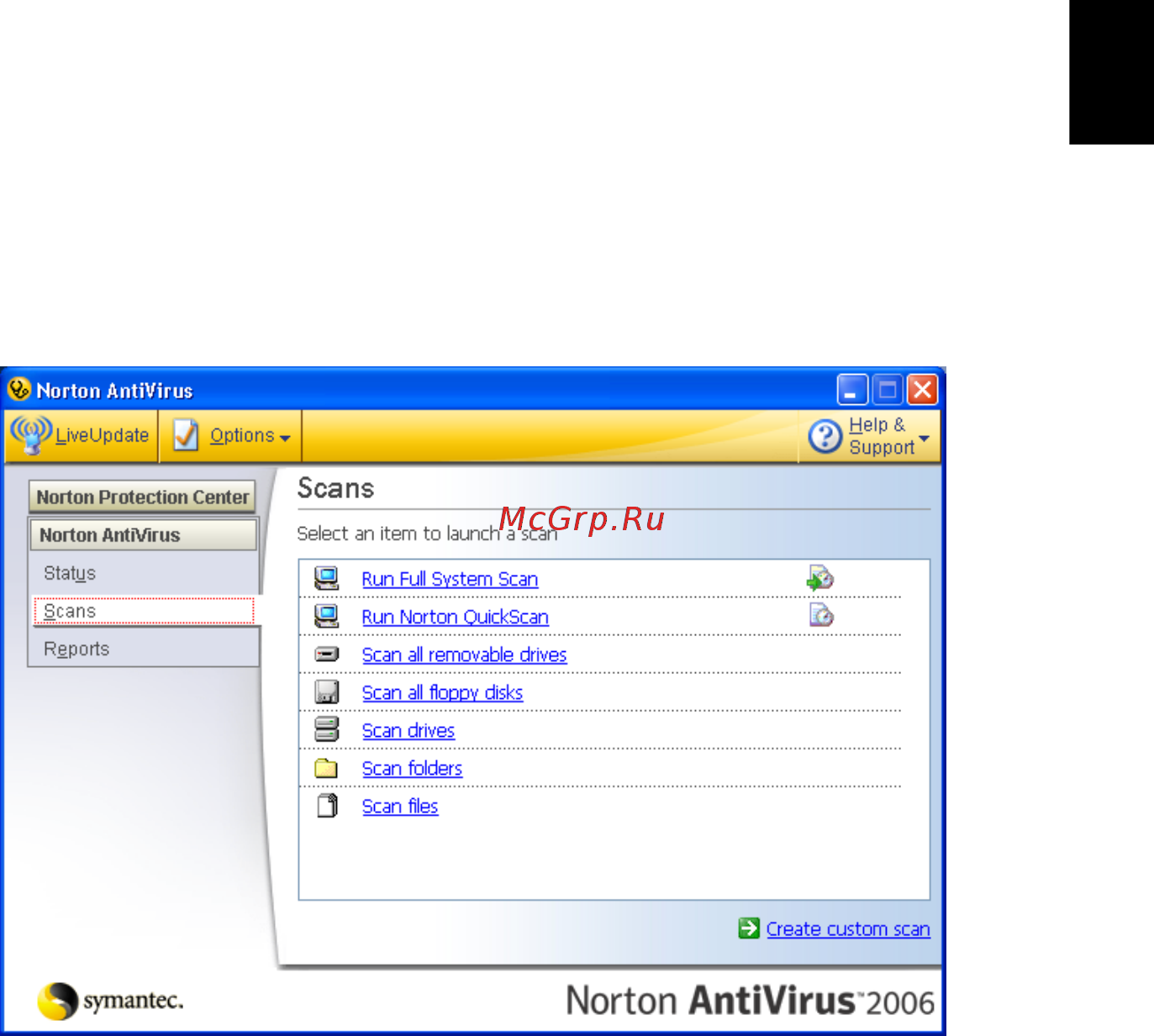1154x1036 pixels.
Task: Select Scans in the sidebar
Action: [x=144, y=611]
